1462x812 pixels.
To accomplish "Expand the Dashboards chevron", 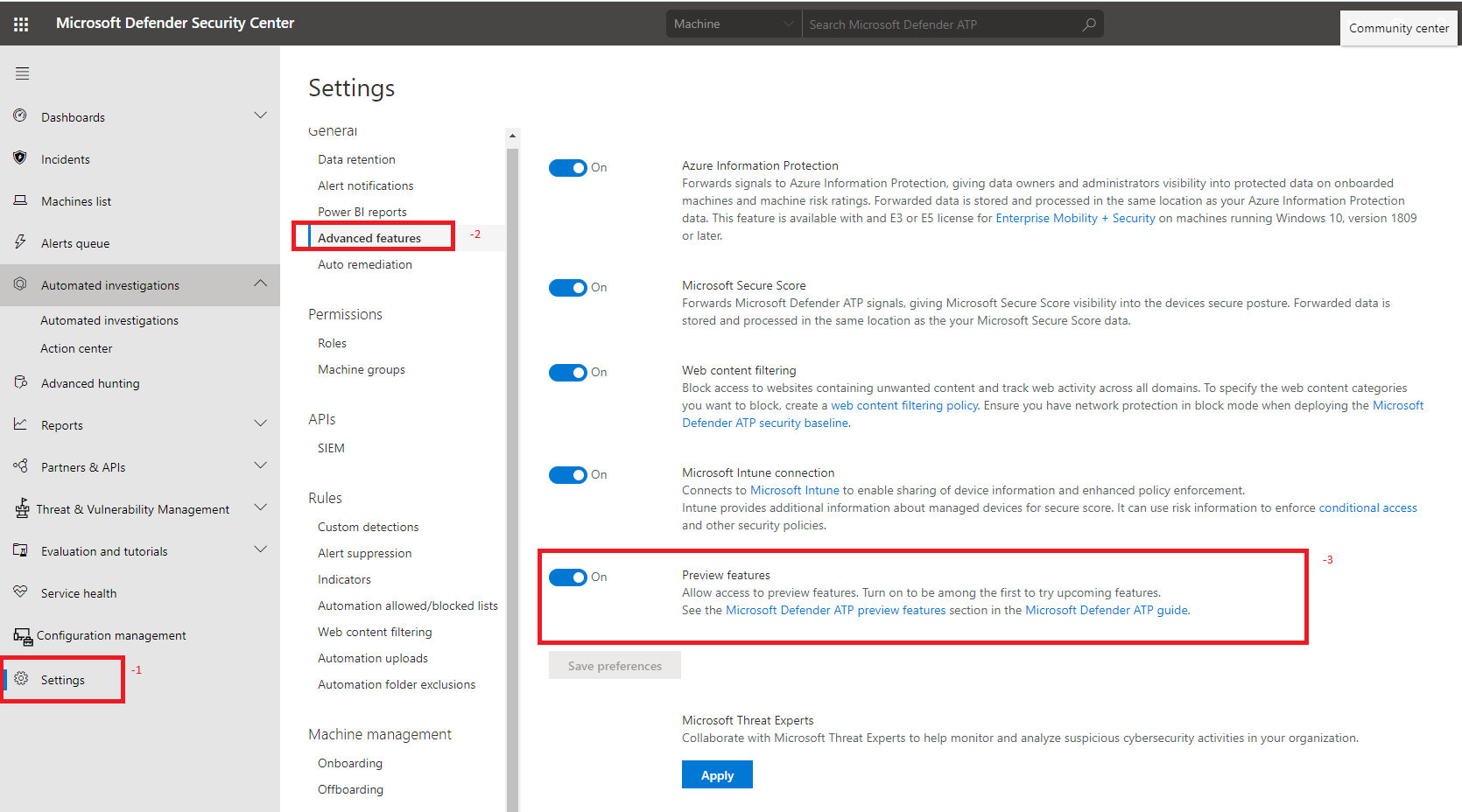I will [x=260, y=115].
